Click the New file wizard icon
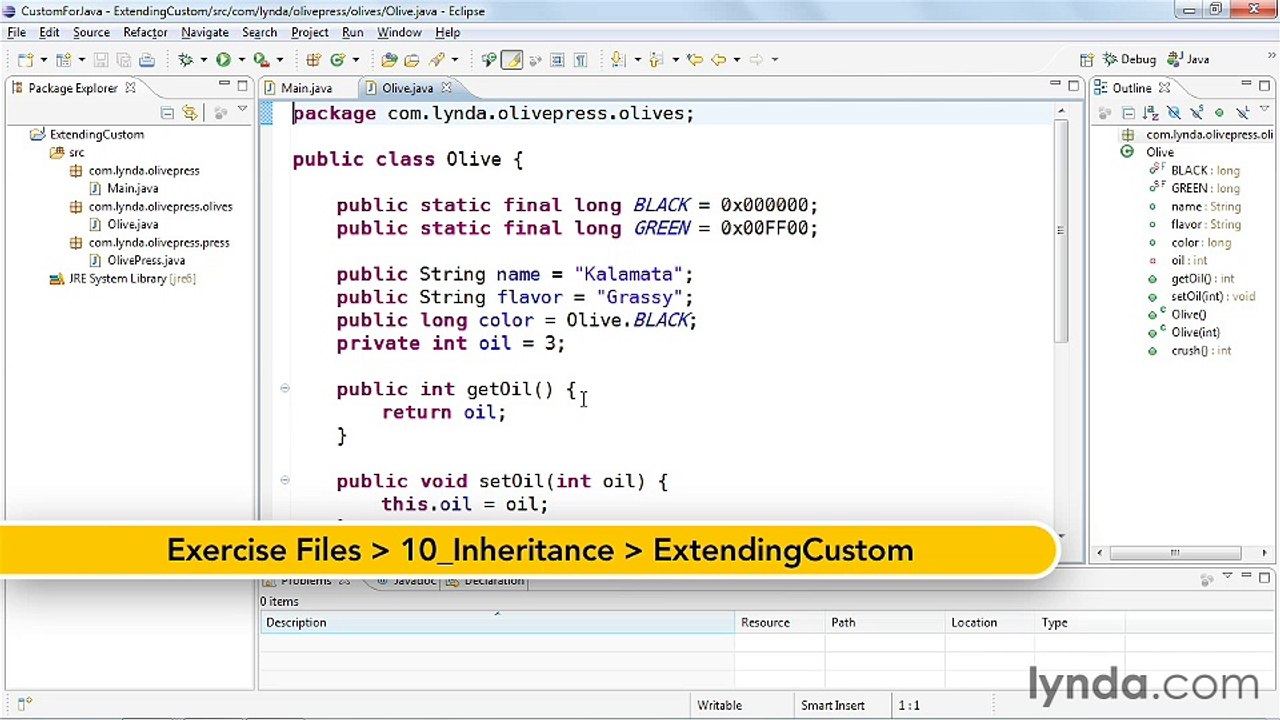This screenshot has width=1280, height=720. coord(24,60)
